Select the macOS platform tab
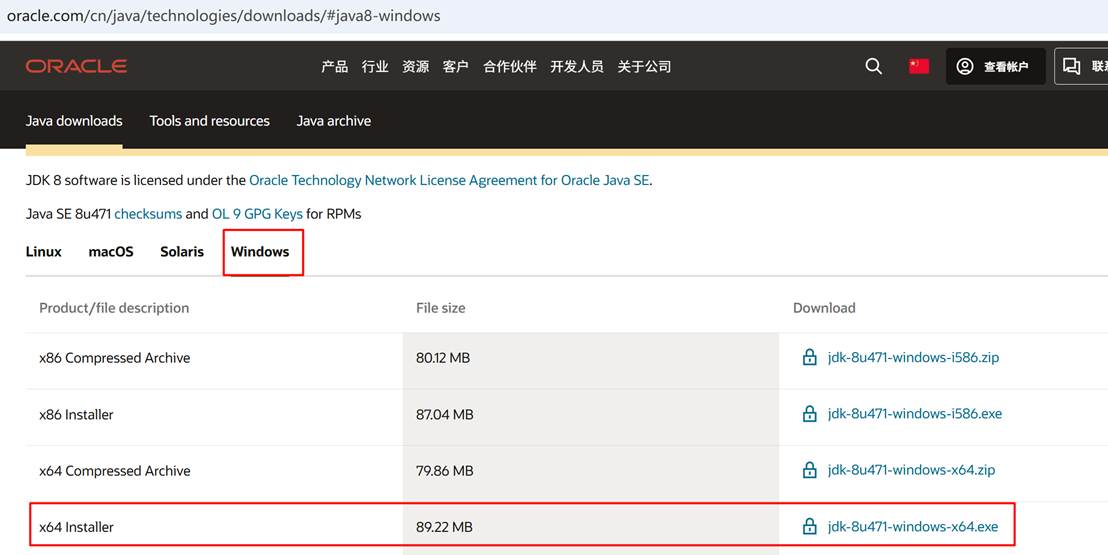 [x=111, y=252]
